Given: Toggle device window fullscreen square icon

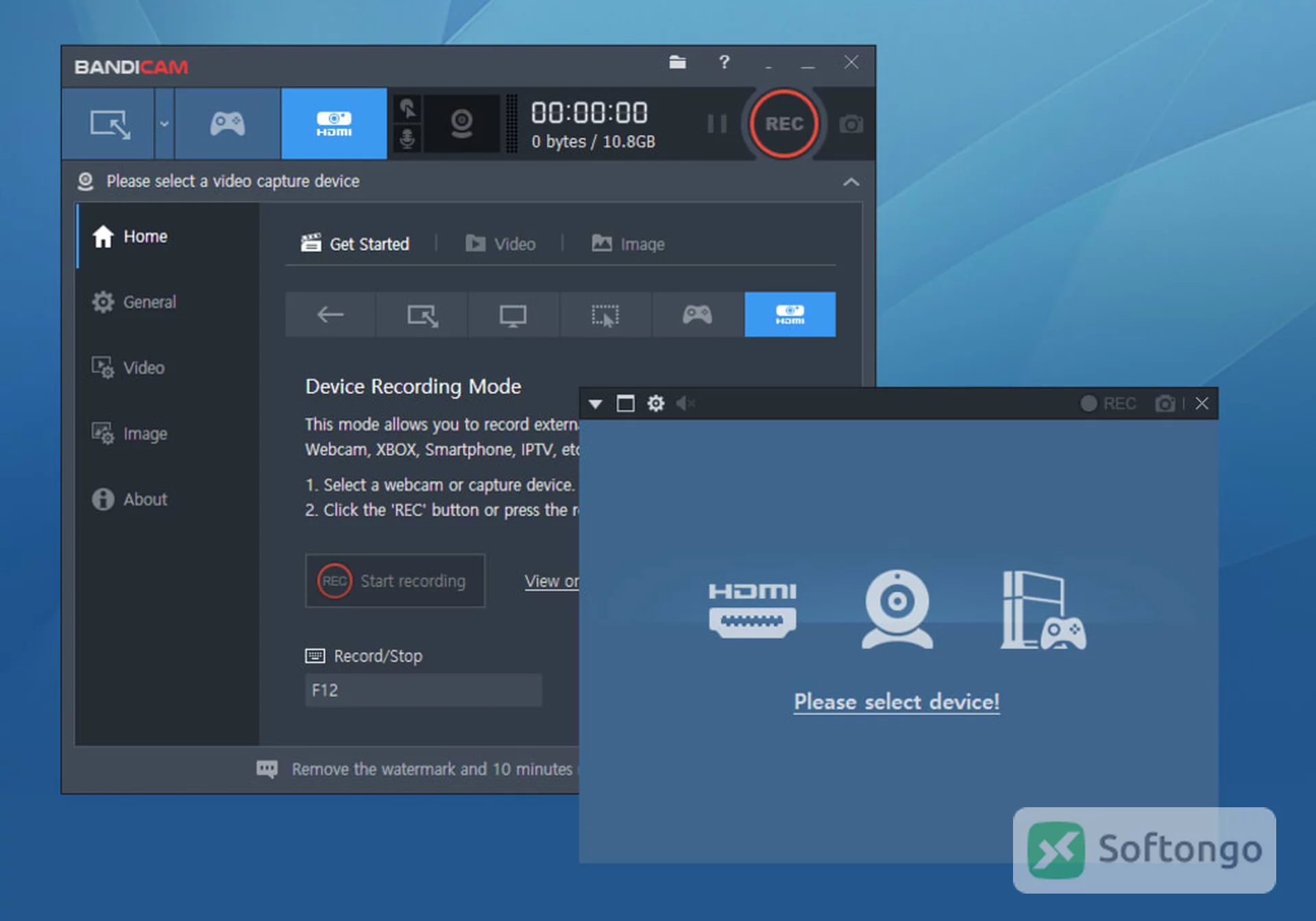Looking at the screenshot, I should click(x=625, y=404).
